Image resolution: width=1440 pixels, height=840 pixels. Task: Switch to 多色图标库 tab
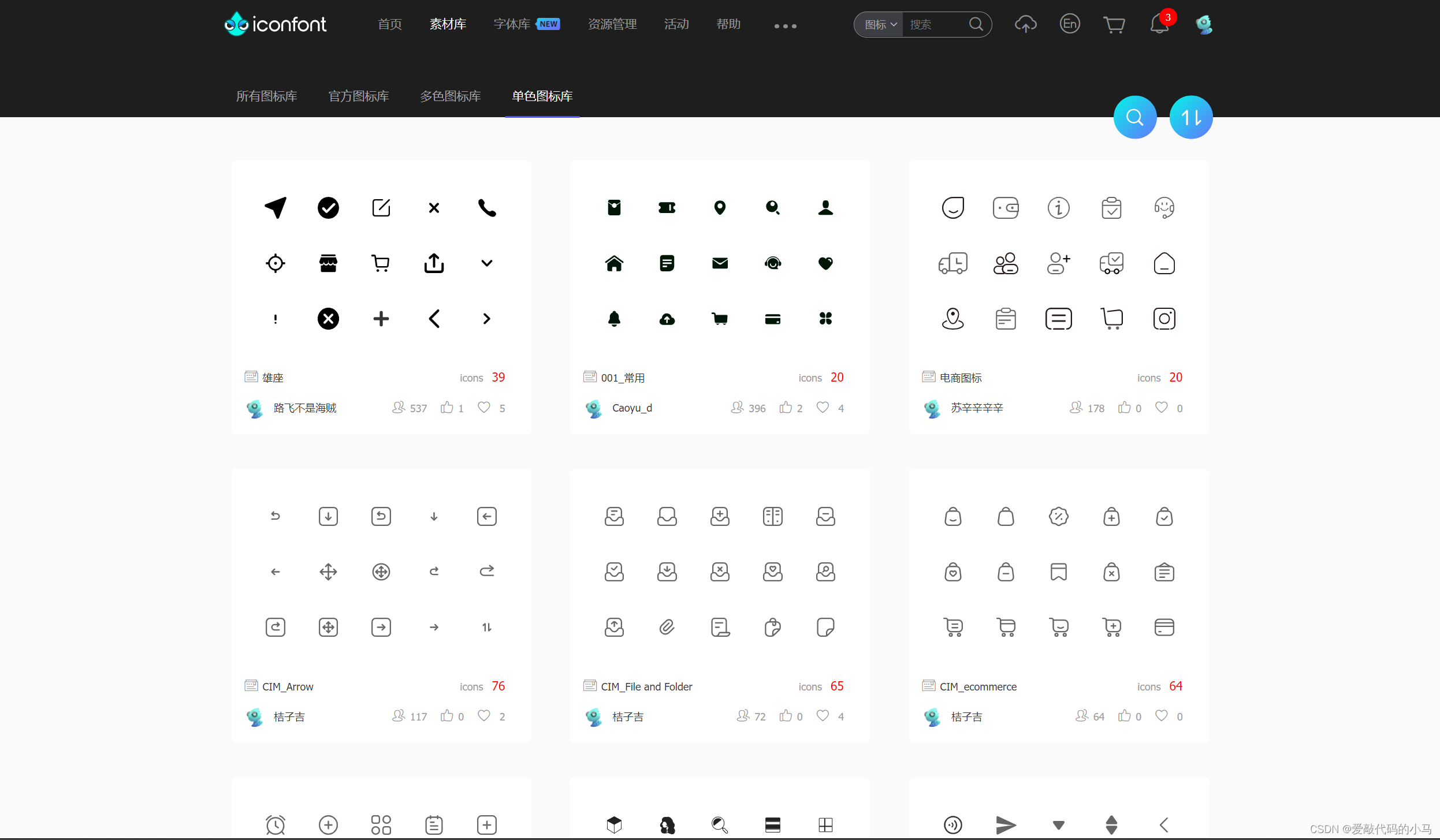451,96
